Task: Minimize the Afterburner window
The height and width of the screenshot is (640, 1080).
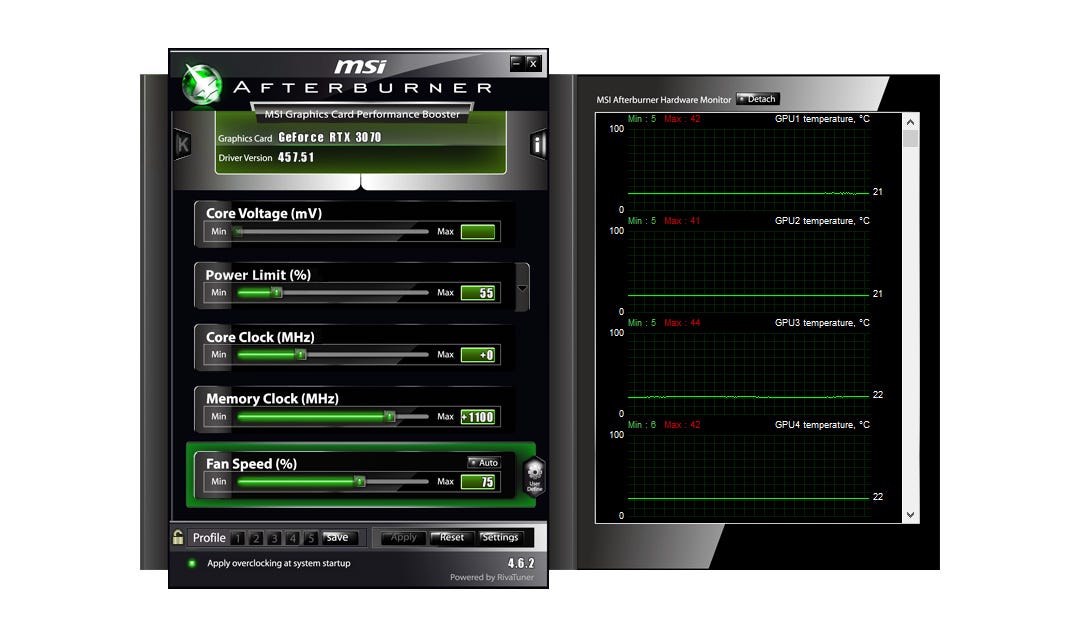Action: [517, 63]
